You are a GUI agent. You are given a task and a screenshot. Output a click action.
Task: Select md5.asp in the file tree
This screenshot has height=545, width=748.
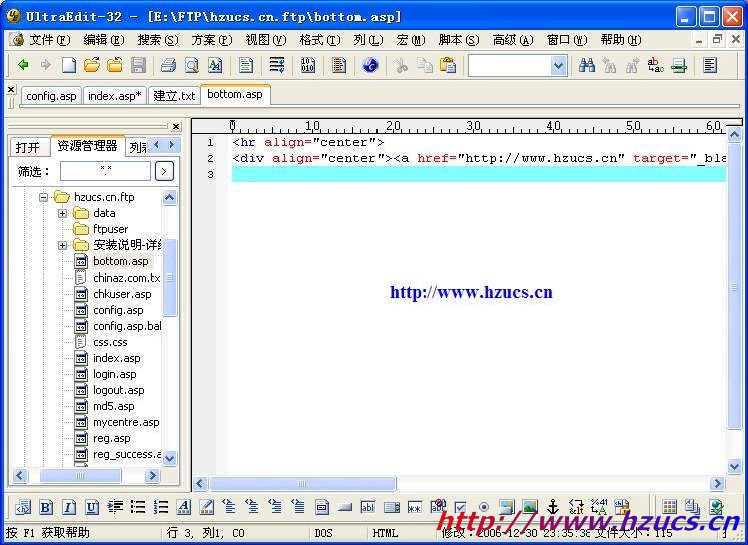click(x=114, y=406)
